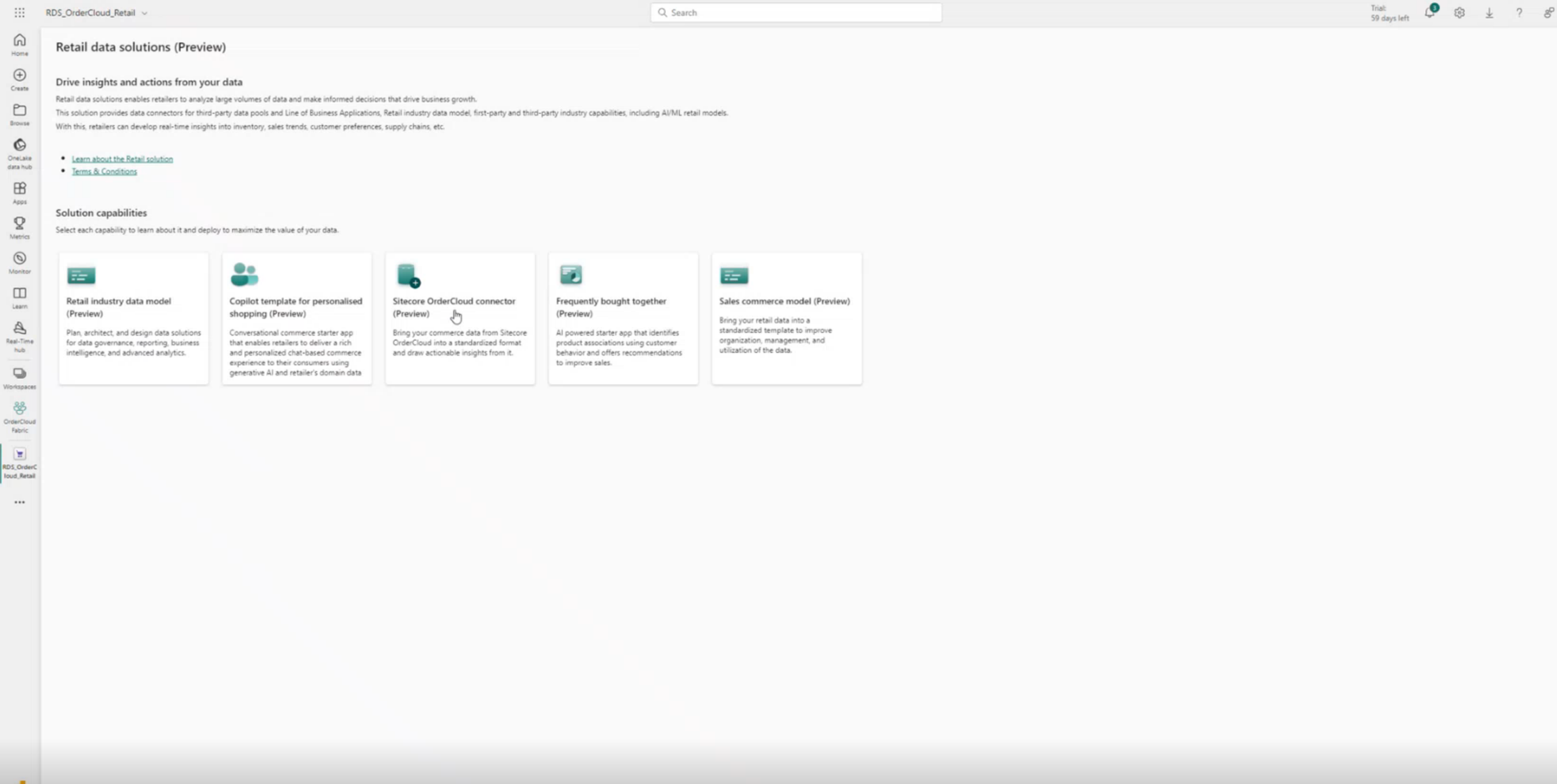Open OneLake data hub
This screenshot has height=784, width=1557.
coord(20,154)
